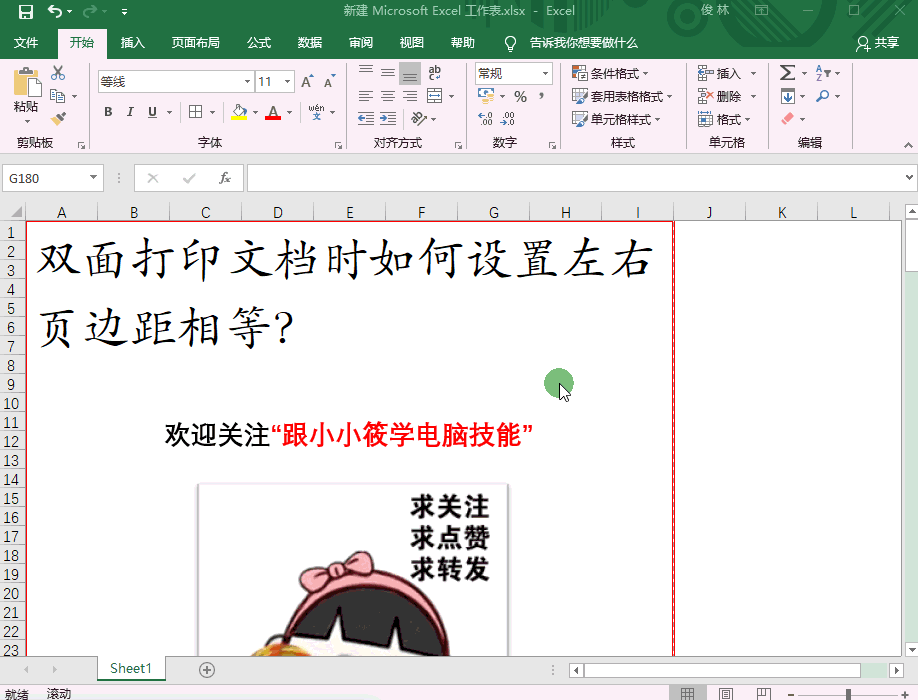This screenshot has height=700, width=918.
Task: Switch to the 插入 ribbon tab
Action: (132, 43)
